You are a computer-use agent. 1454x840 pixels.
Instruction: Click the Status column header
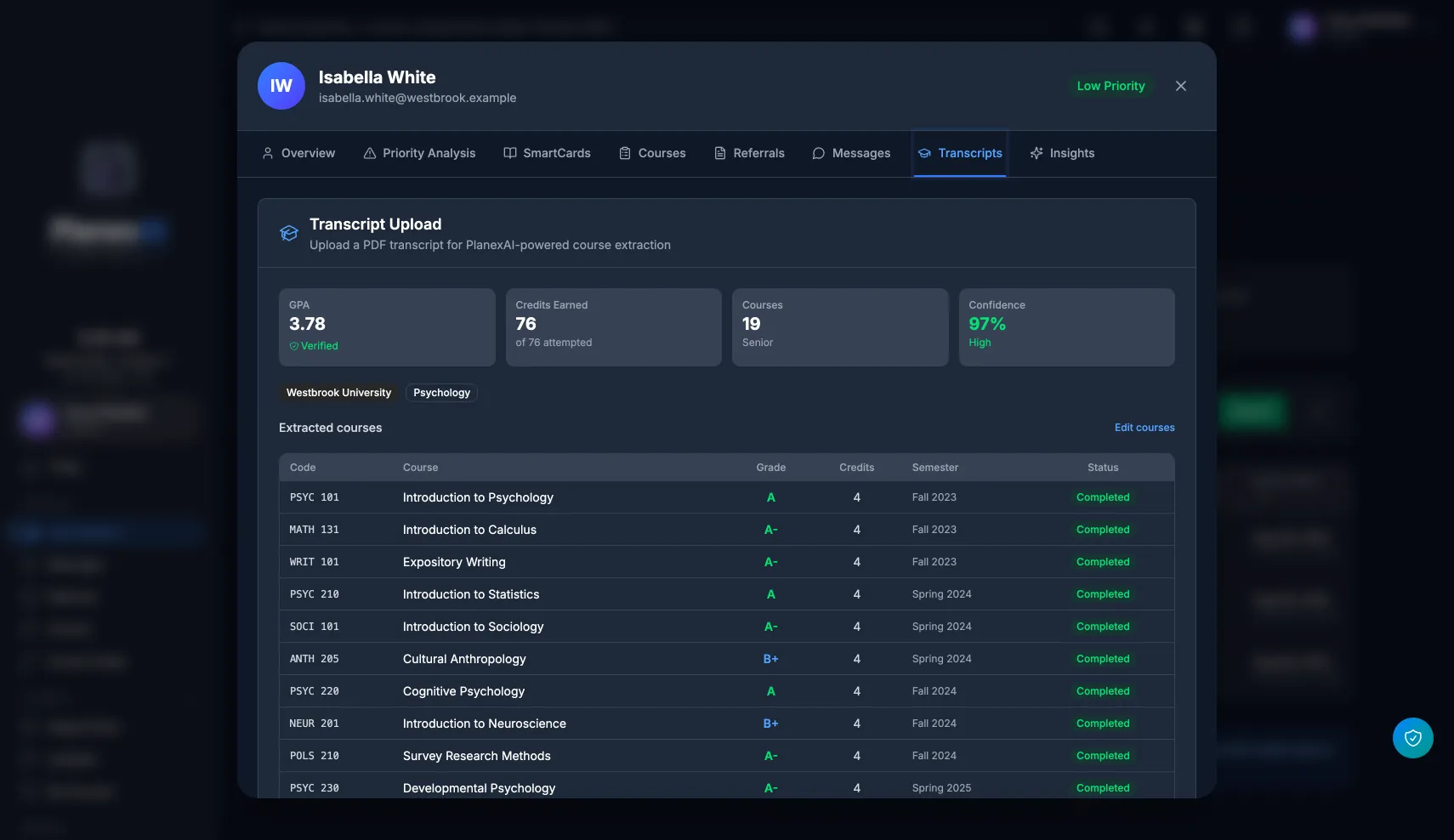coord(1103,468)
